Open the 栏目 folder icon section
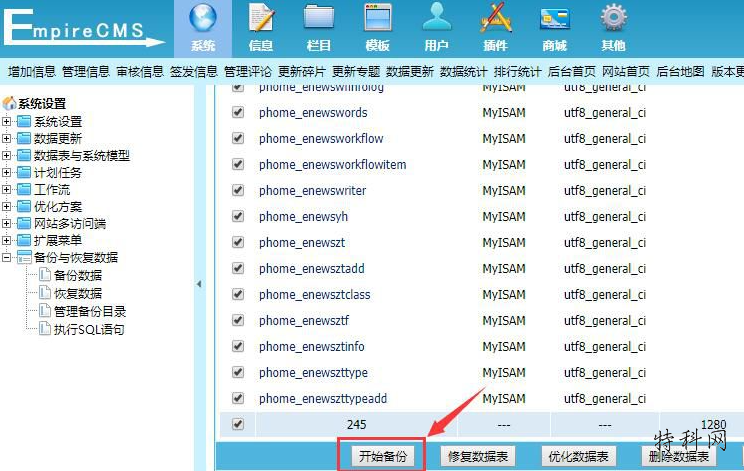Screen dimensions: 744x471 pyautogui.click(x=319, y=28)
